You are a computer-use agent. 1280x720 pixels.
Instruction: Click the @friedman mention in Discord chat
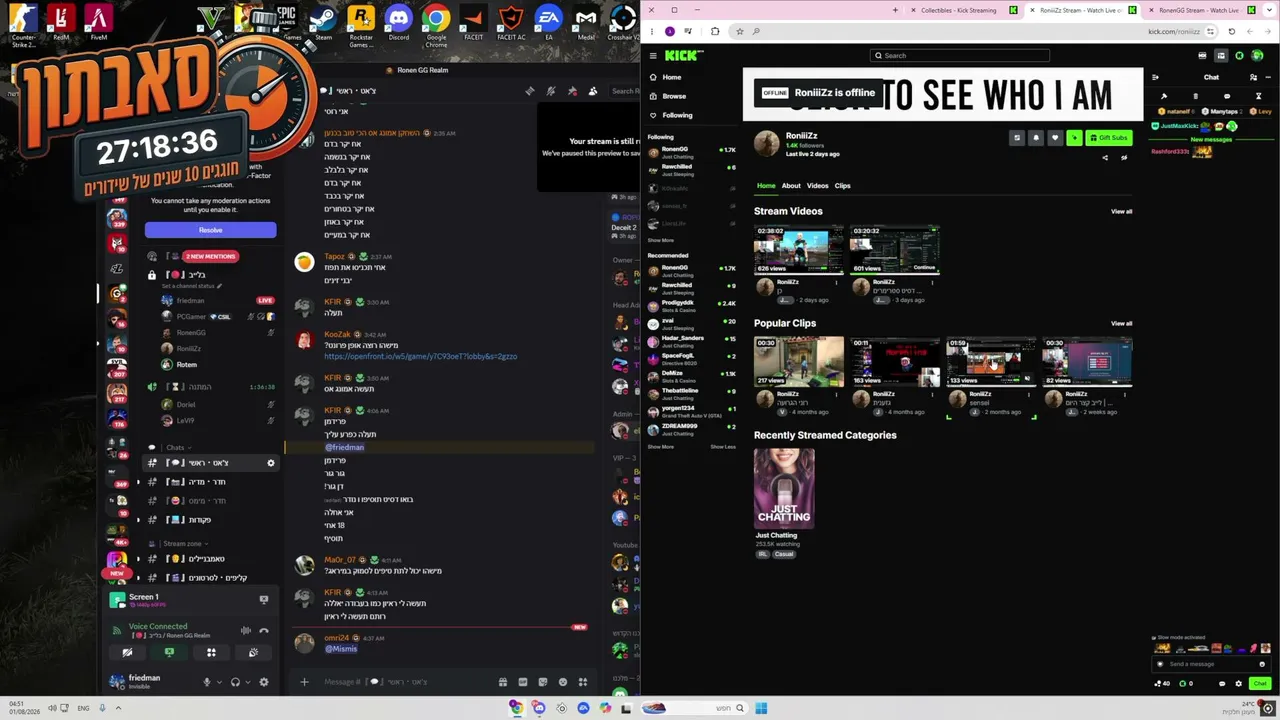tap(344, 447)
